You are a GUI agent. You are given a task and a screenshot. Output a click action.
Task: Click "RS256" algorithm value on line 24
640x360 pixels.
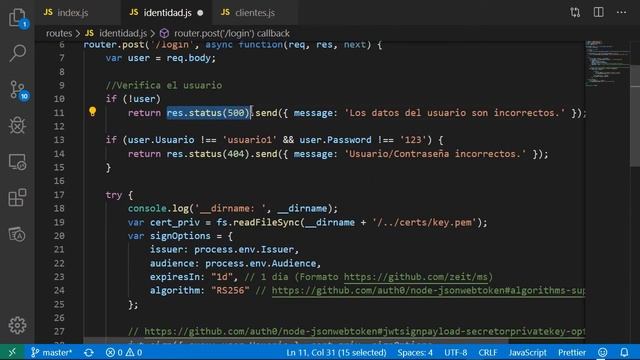pyautogui.click(x=230, y=291)
